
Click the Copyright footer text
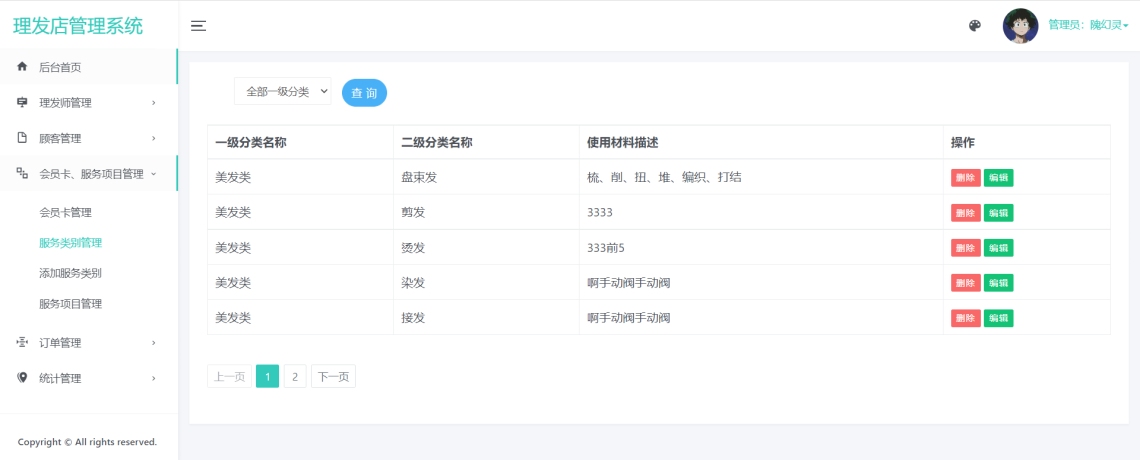coord(87,442)
